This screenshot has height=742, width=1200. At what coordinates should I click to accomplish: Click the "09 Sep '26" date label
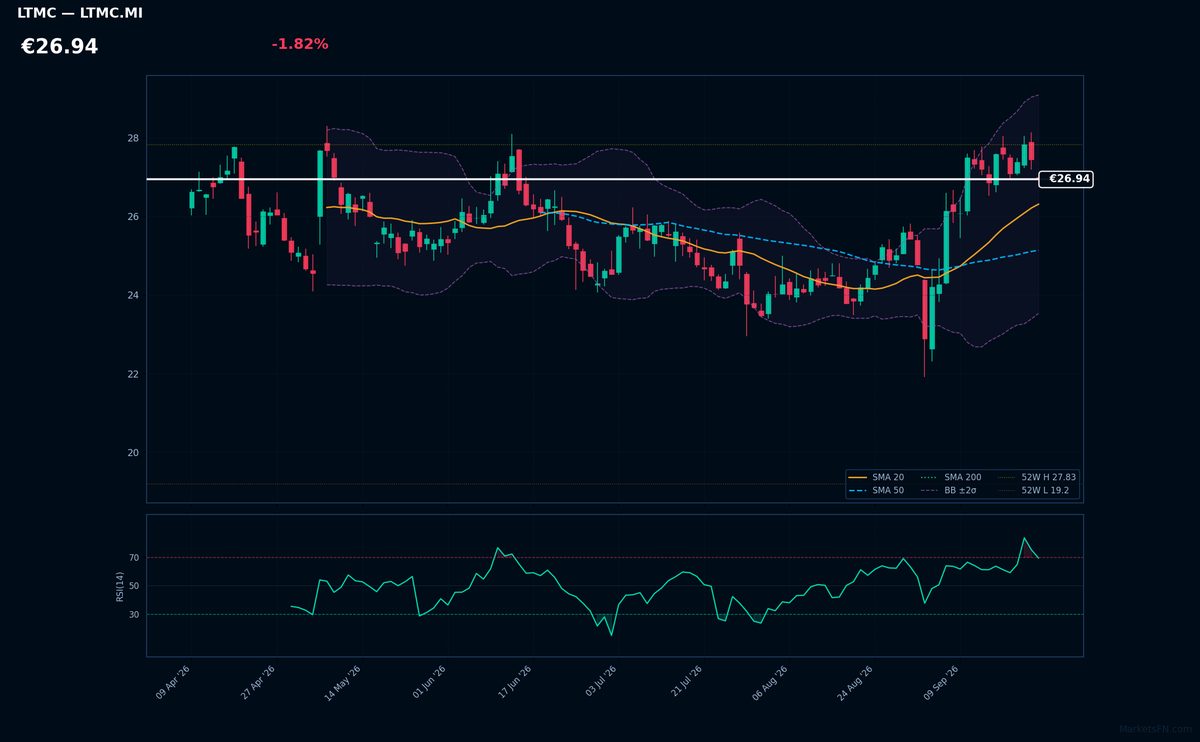coord(940,683)
